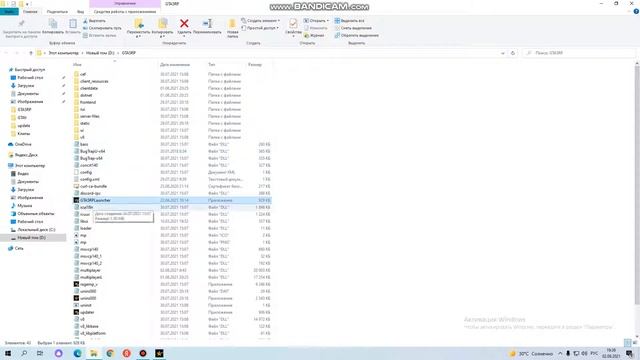Viewport: 640px width, 360px height.
Task: Click History (Журнал) in the ribbon
Action: 314,36
